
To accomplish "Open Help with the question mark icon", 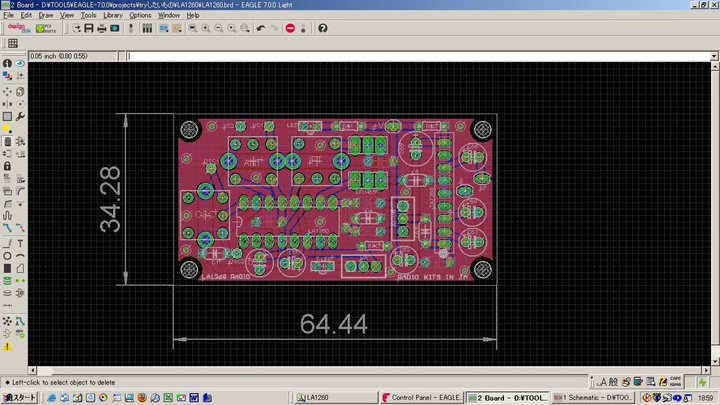I will 322,28.
